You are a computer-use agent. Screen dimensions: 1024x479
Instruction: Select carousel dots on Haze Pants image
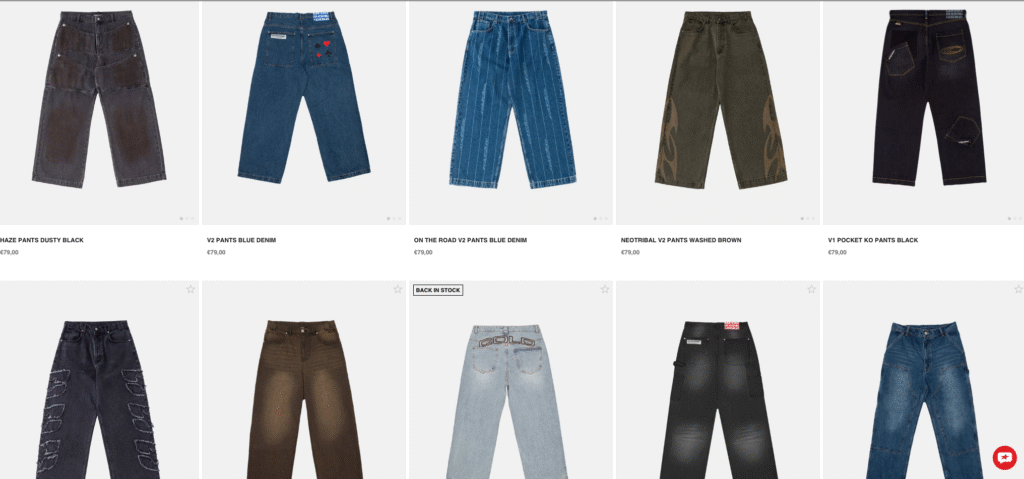point(187,219)
